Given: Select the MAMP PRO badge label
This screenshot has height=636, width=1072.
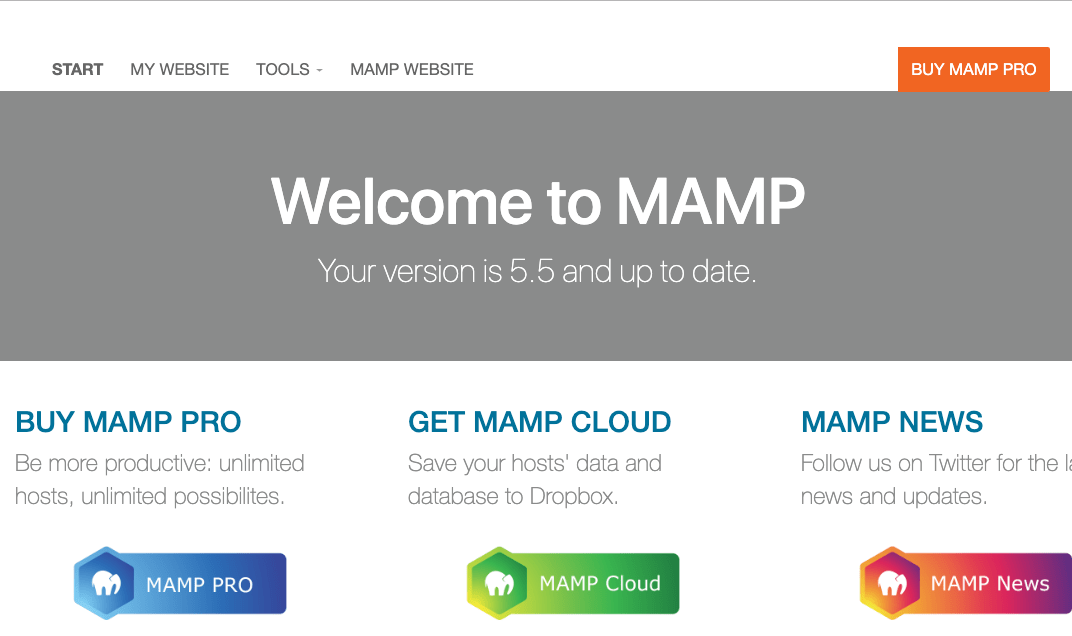Looking at the screenshot, I should pyautogui.click(x=201, y=583).
